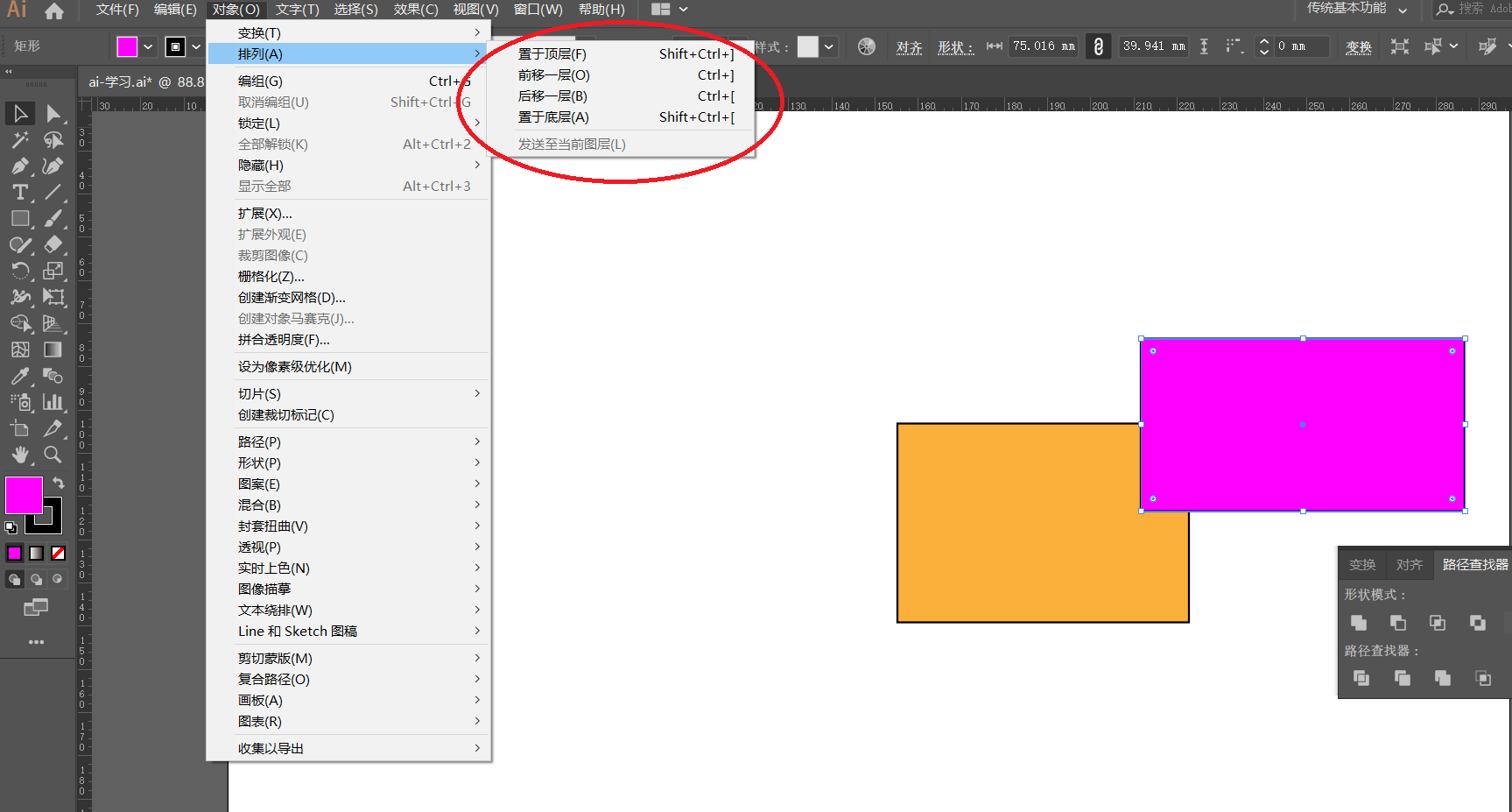
Task: Select the Type tool
Action: [x=20, y=193]
